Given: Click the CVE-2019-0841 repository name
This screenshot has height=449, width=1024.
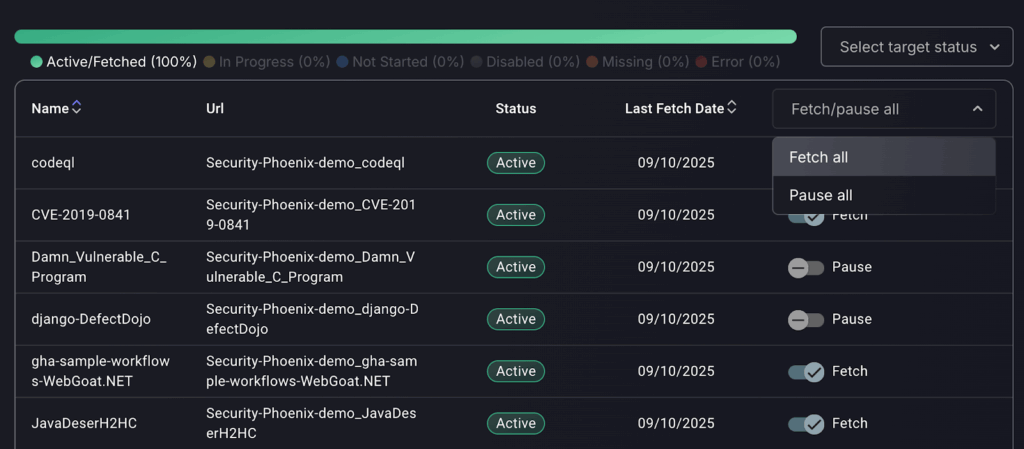Looking at the screenshot, I should pos(81,215).
